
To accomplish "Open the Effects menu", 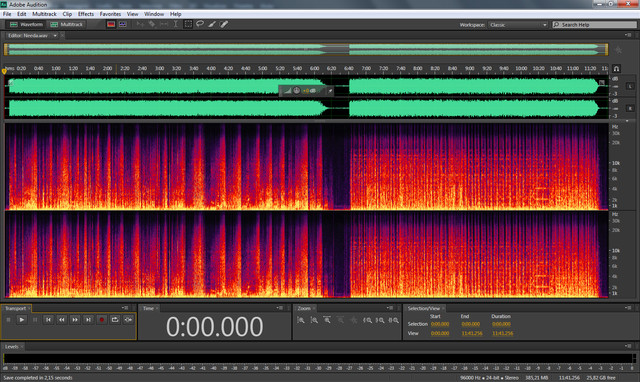I will click(x=86, y=14).
